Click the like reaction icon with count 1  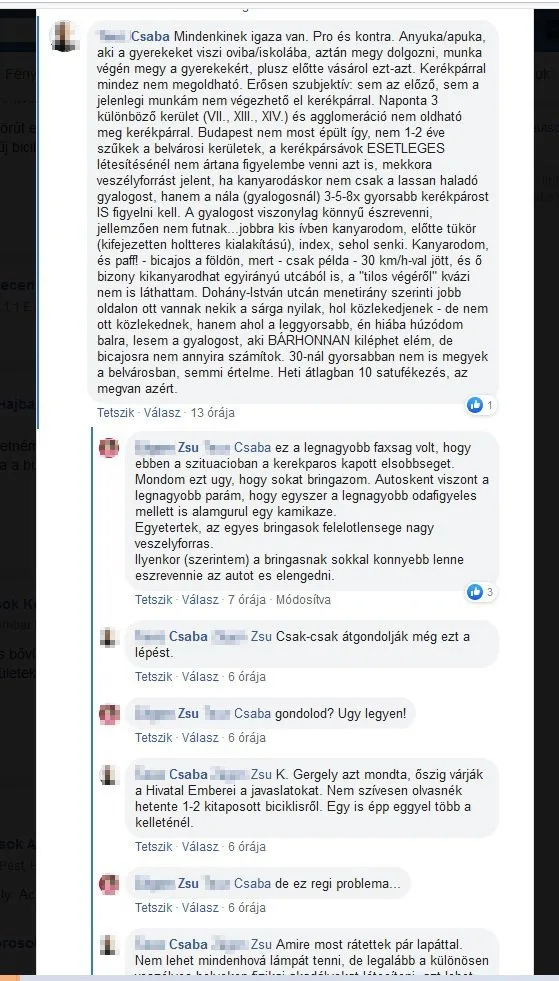point(474,405)
